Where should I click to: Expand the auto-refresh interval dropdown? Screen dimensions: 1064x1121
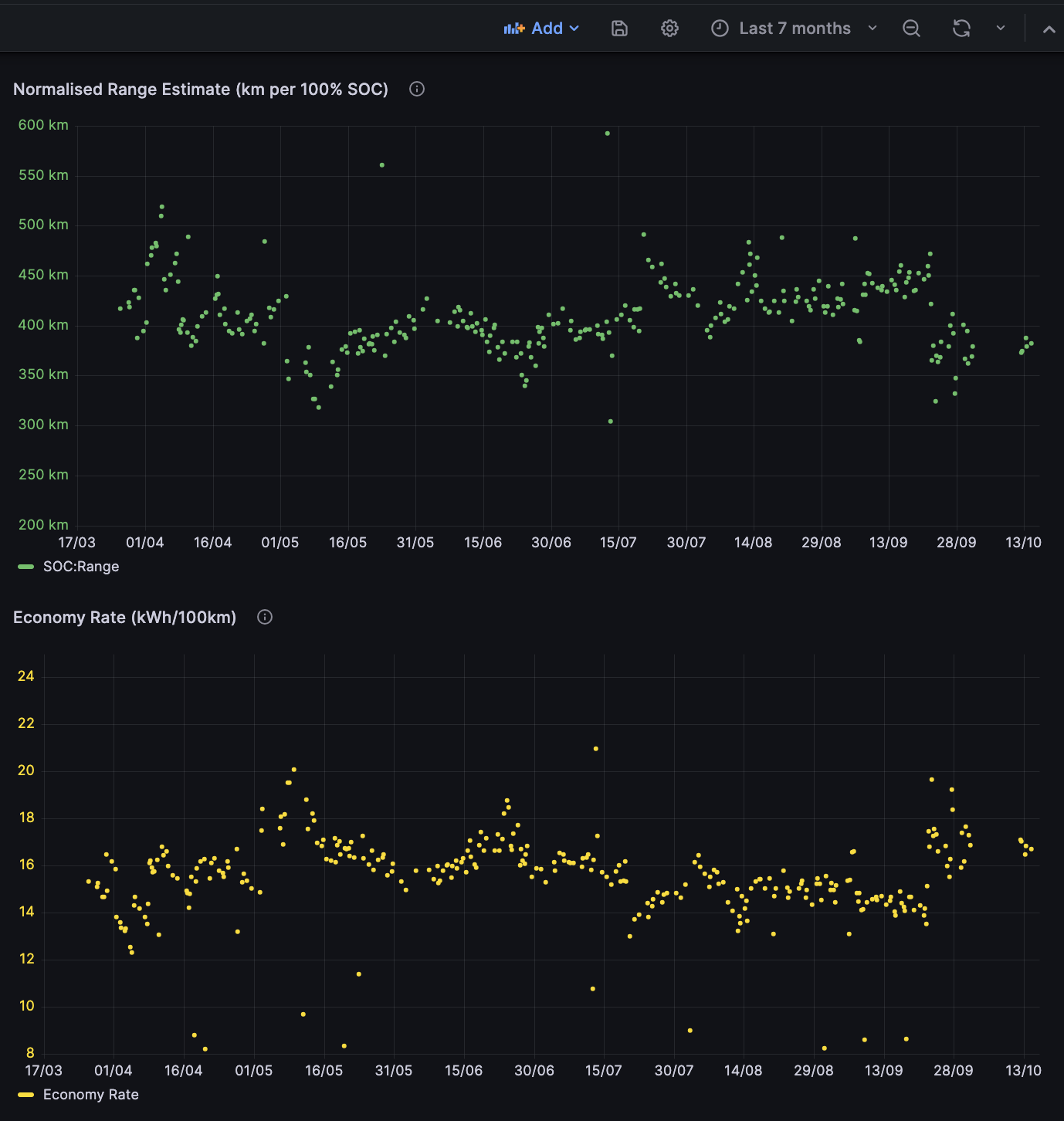(1001, 29)
